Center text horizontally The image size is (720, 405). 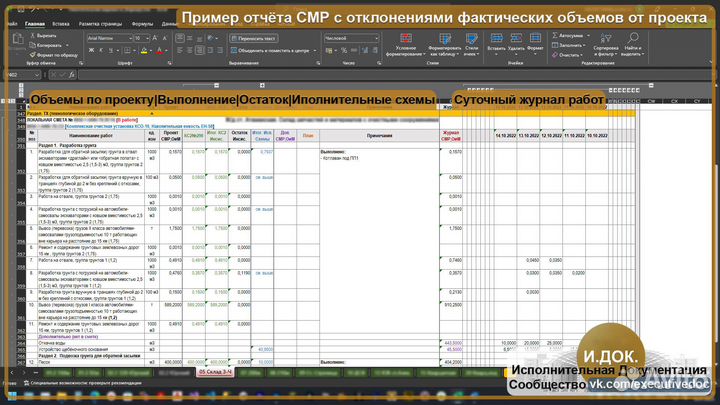coord(190,51)
